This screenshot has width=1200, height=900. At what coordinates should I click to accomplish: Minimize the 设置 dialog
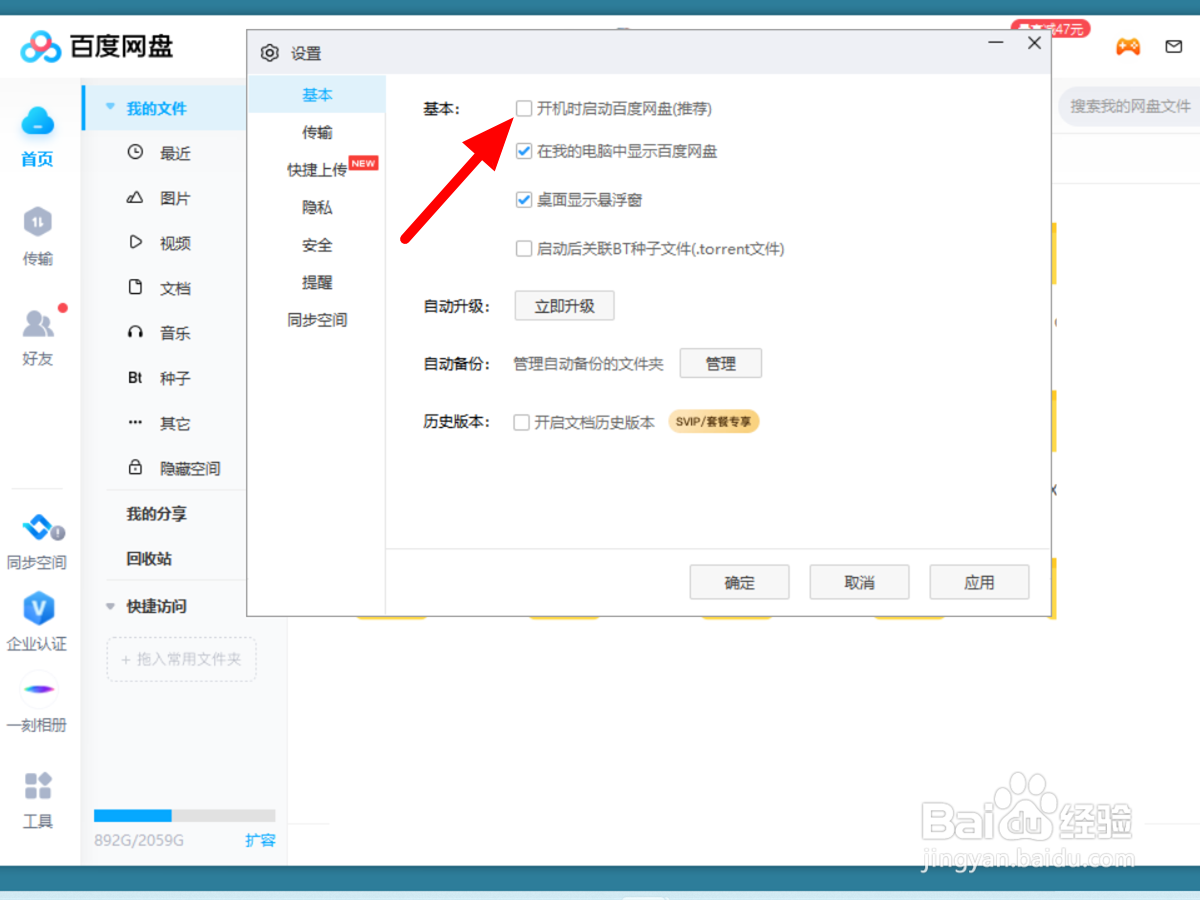pos(996,44)
